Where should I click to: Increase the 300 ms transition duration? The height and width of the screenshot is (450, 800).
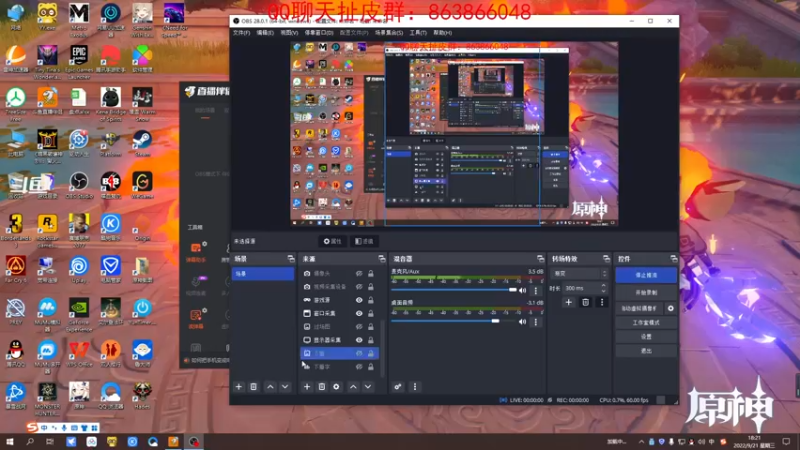[x=604, y=286]
